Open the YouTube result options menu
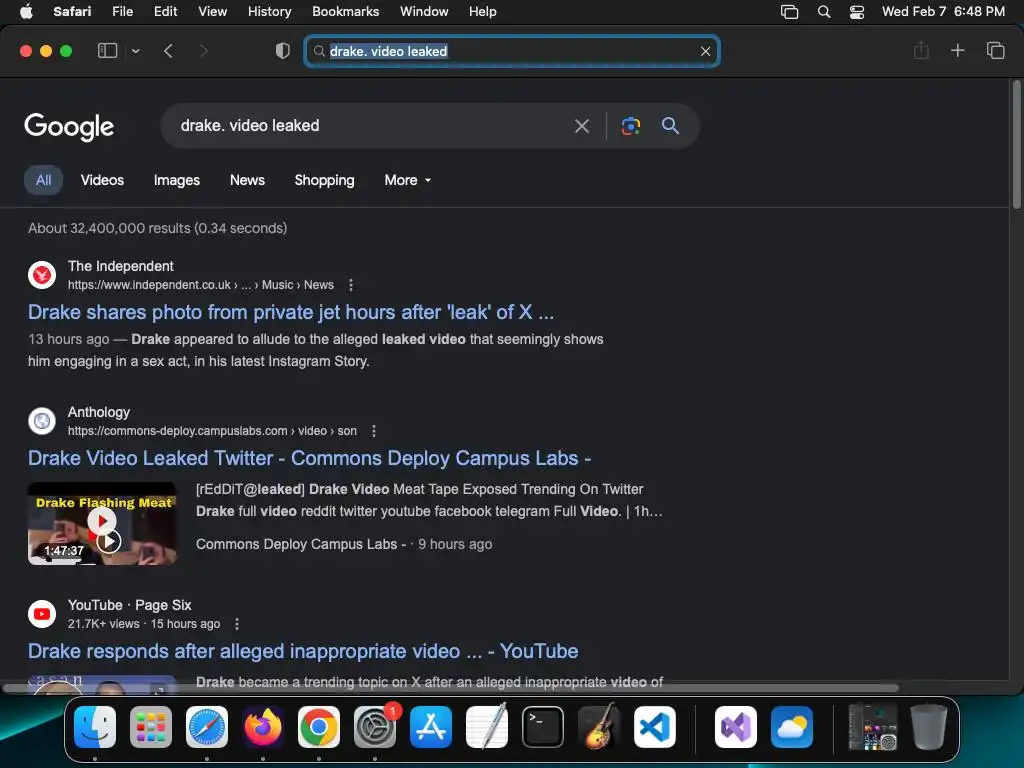This screenshot has width=1024, height=768. point(236,624)
